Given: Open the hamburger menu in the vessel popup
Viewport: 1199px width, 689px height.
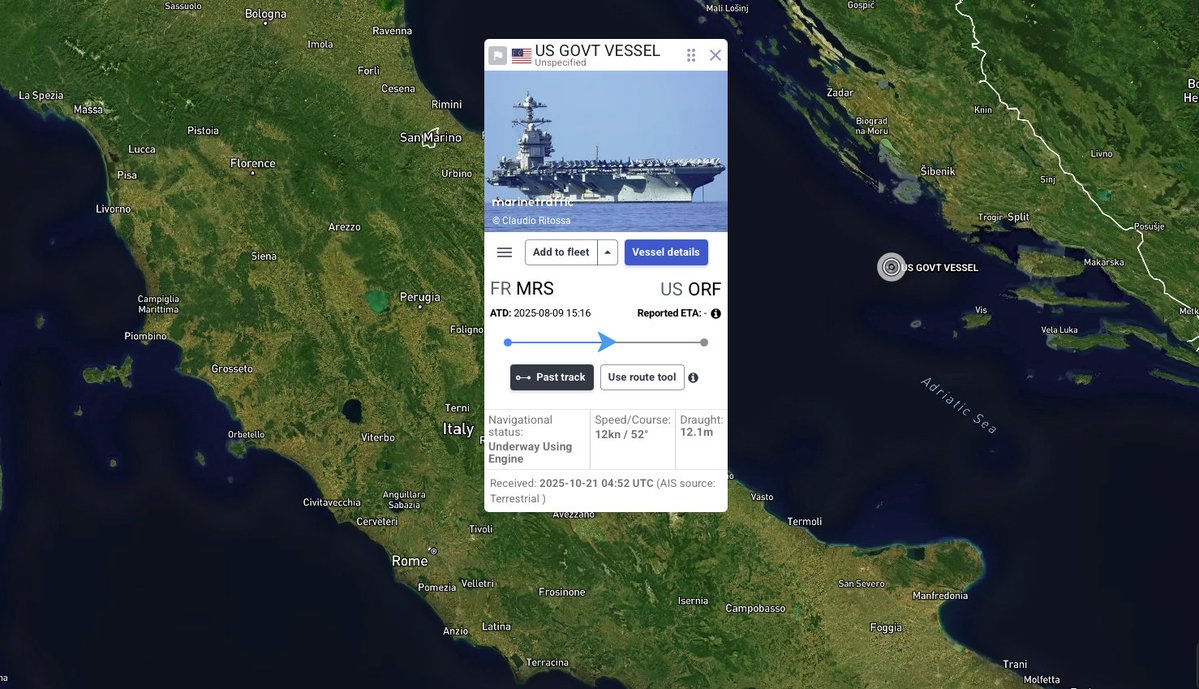Looking at the screenshot, I should (x=505, y=252).
